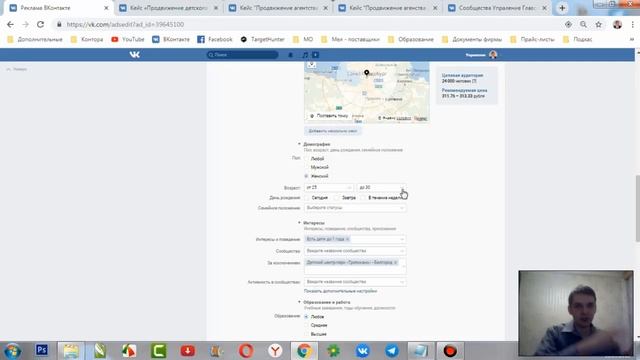Click the Chrome forward arrow

pos(25,24)
